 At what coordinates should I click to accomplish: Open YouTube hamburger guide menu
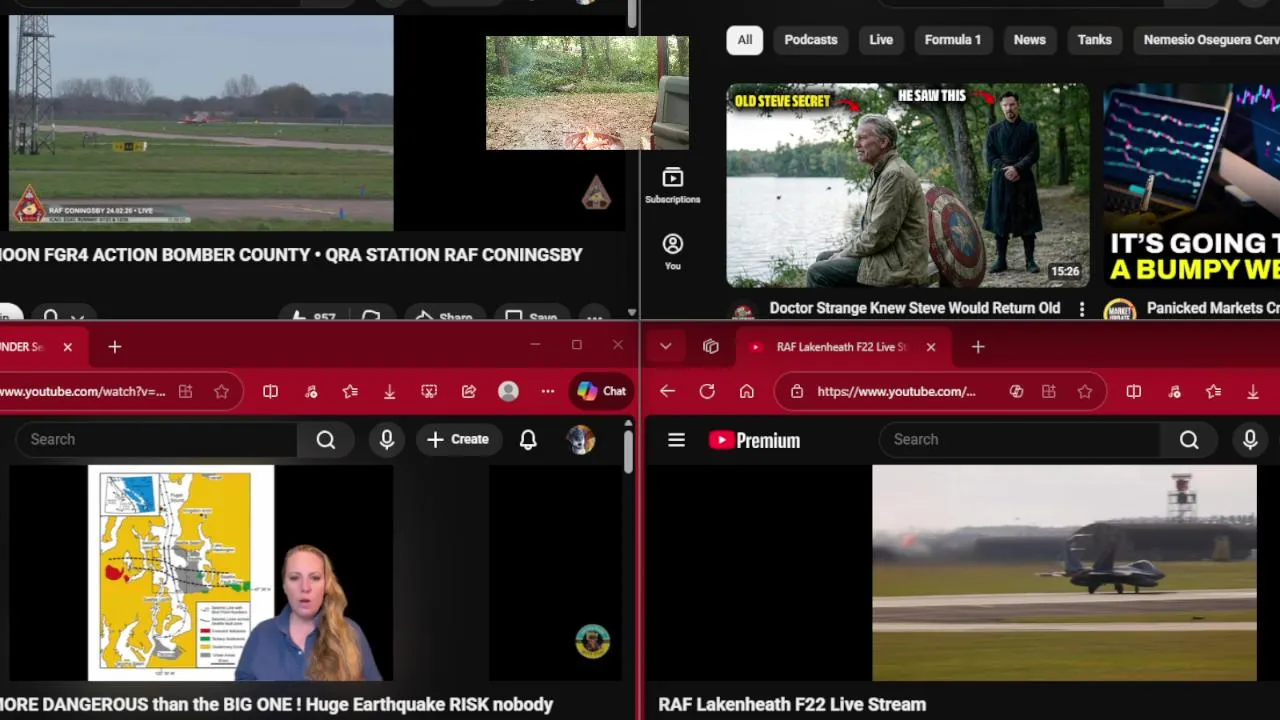pyautogui.click(x=676, y=440)
